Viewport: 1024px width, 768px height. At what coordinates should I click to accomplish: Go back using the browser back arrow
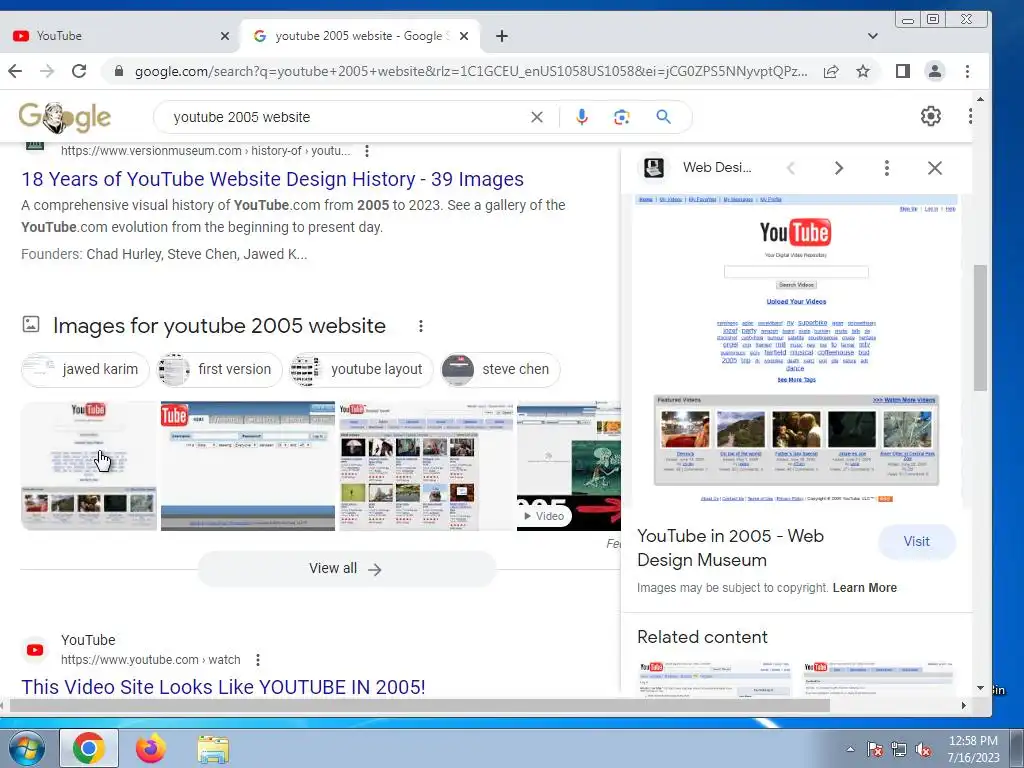(15, 71)
